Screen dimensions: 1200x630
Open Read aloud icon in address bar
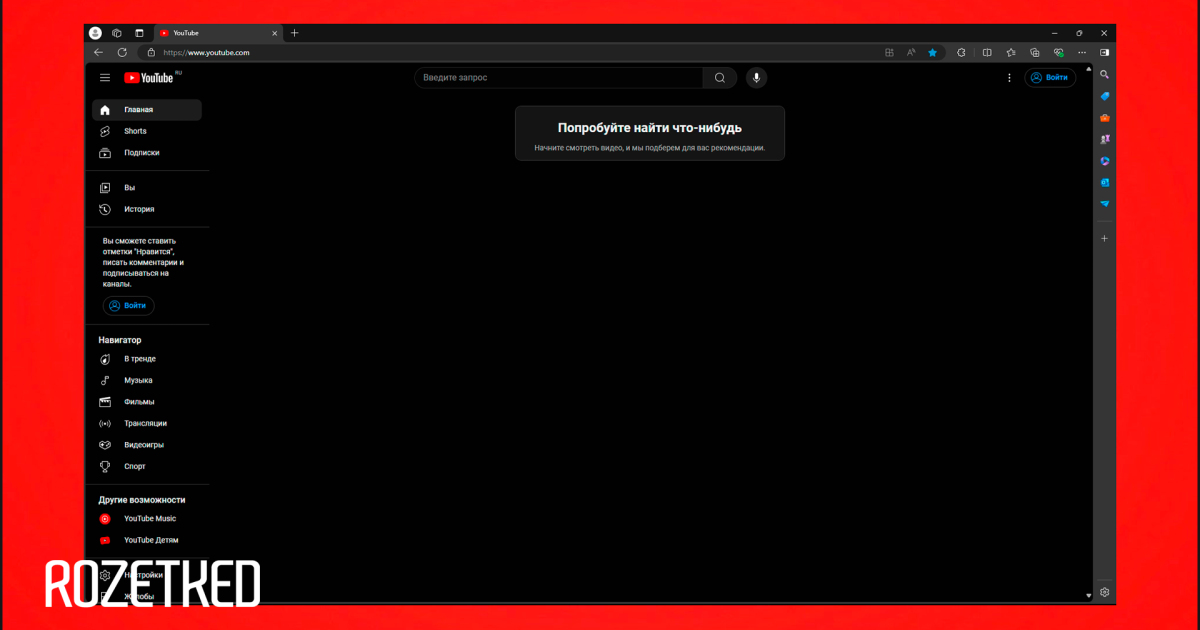point(911,52)
